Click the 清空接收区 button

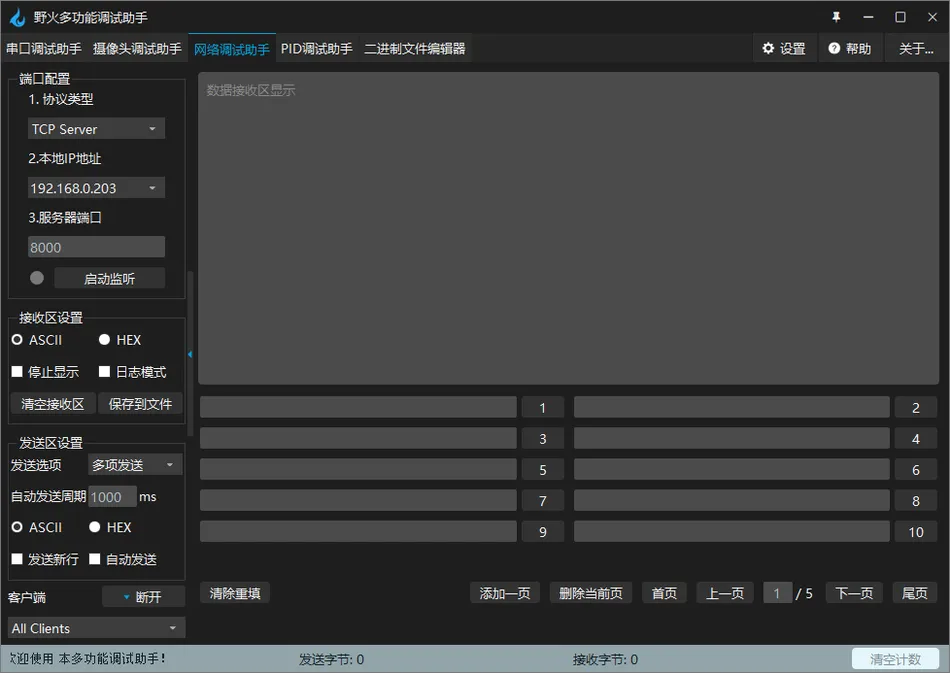53,403
